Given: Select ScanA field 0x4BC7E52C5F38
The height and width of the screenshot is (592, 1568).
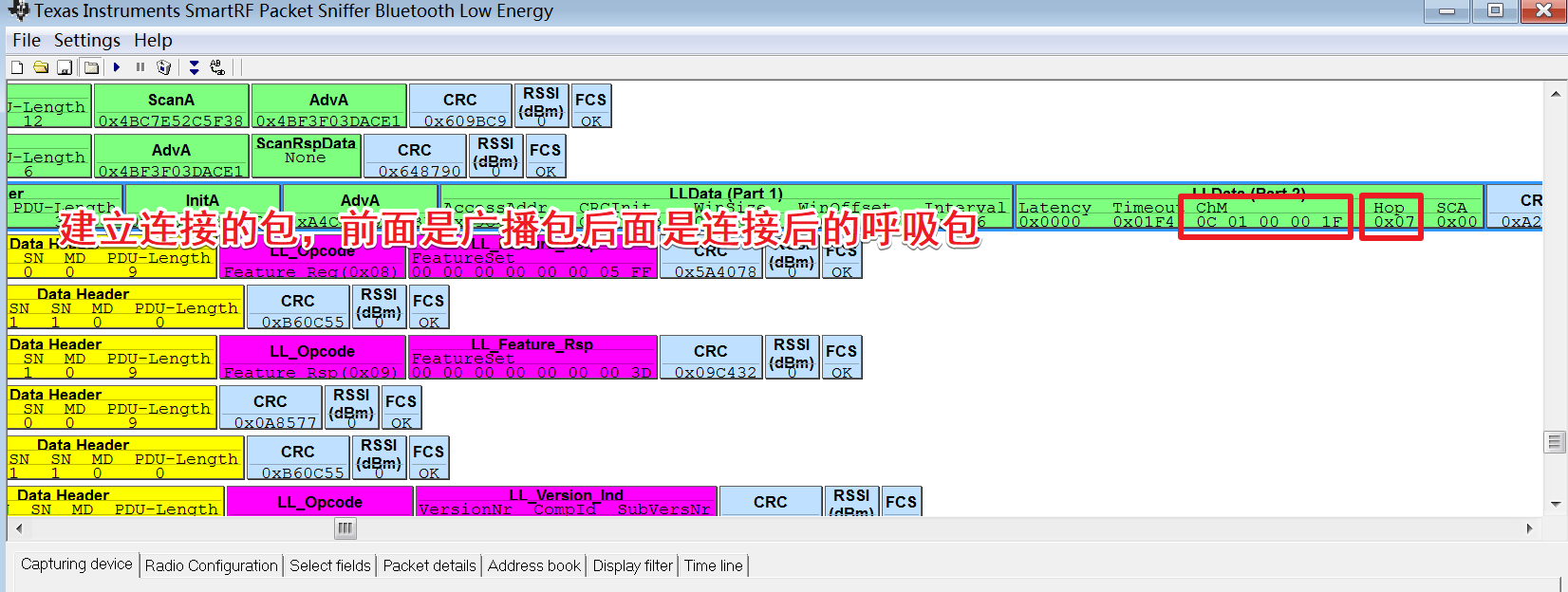Looking at the screenshot, I should [x=171, y=106].
